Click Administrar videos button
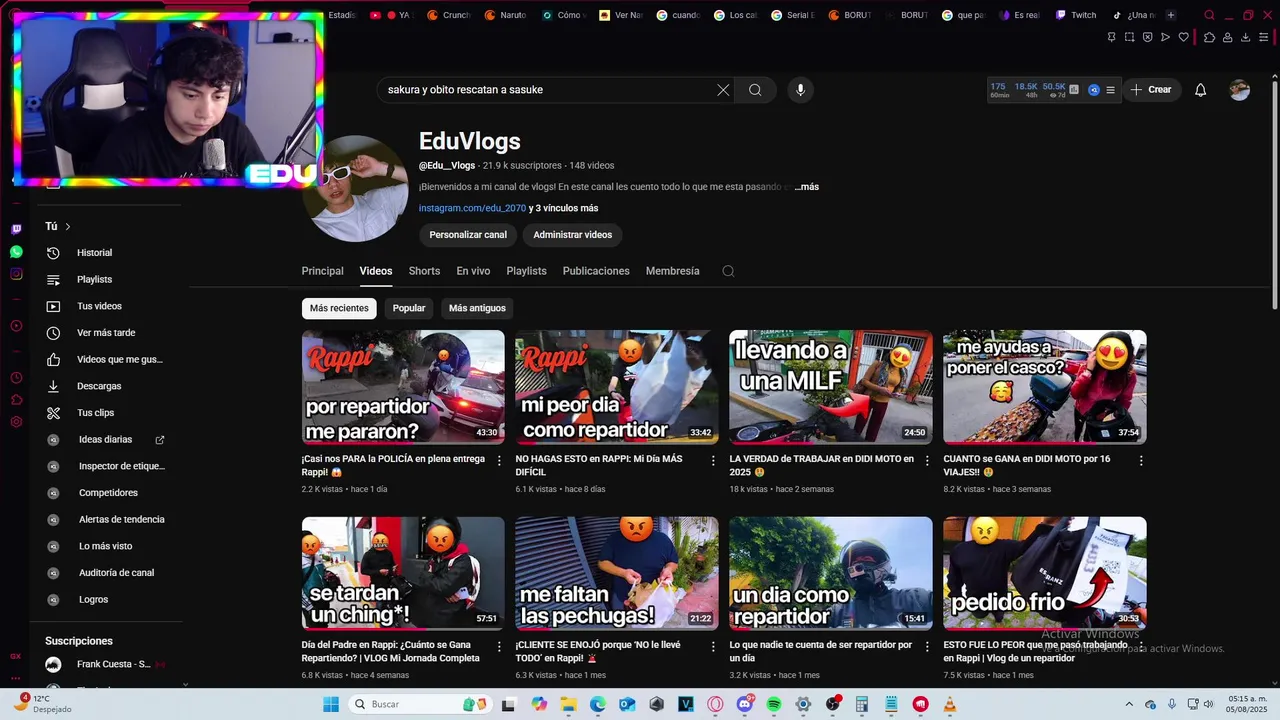 pyautogui.click(x=573, y=235)
